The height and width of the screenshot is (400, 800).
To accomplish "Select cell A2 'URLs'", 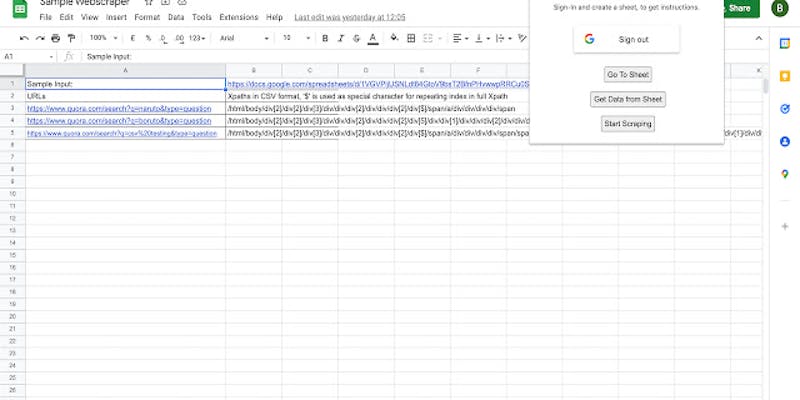I will (x=126, y=96).
